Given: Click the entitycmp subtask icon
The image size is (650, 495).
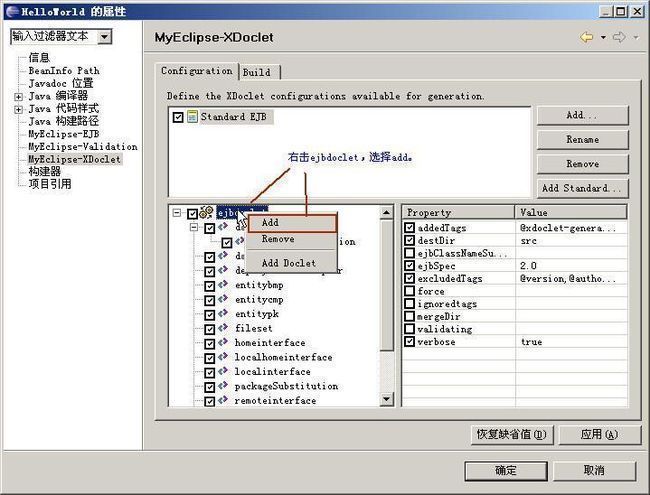Looking at the screenshot, I should [x=223, y=299].
